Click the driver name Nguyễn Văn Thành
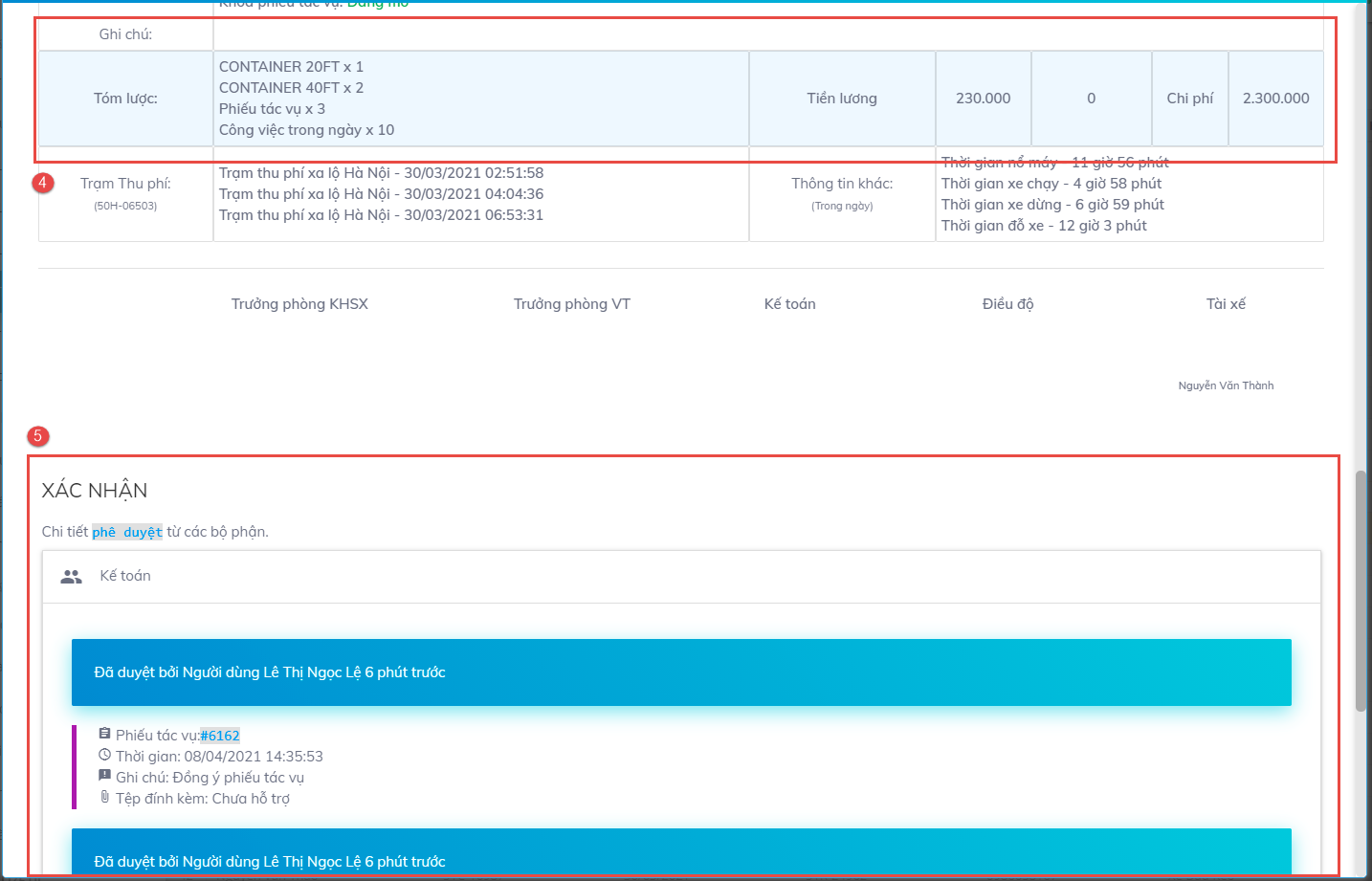The image size is (1372, 881). click(1226, 385)
